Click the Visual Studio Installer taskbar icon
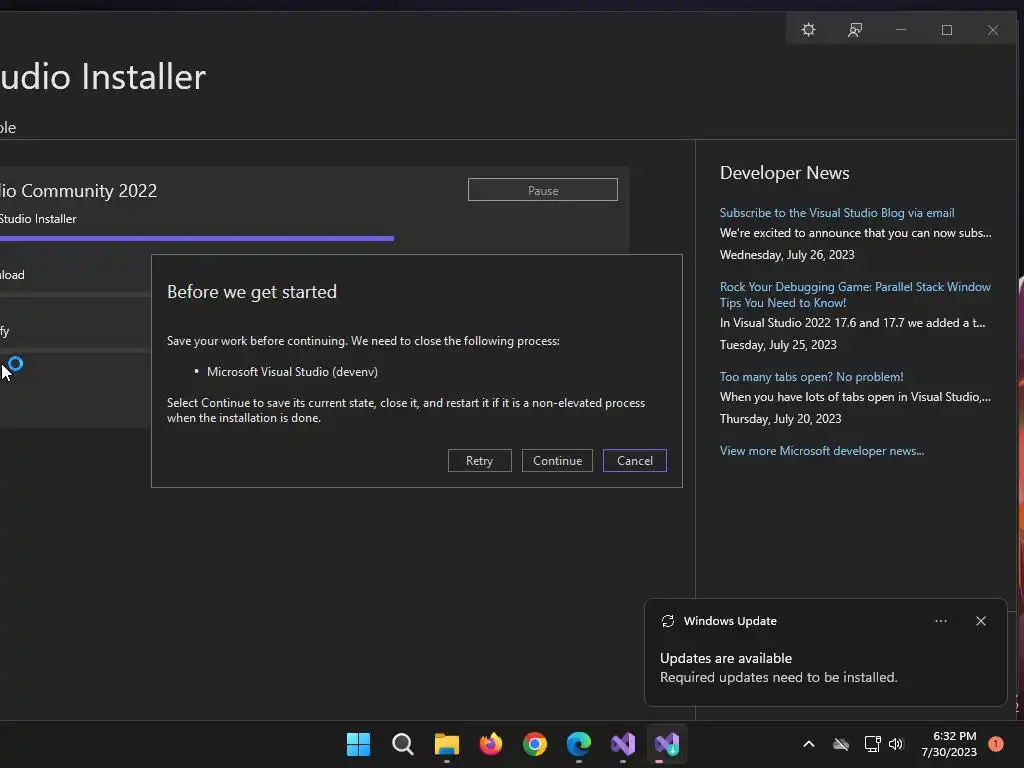Viewport: 1024px width, 768px height. (667, 744)
